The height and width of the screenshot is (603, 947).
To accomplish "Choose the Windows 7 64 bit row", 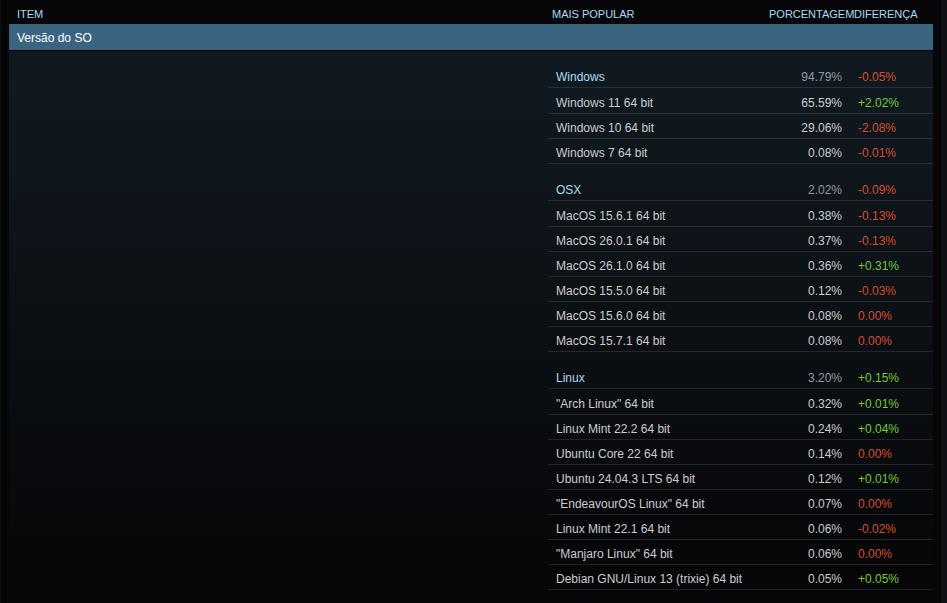I will tap(601, 153).
